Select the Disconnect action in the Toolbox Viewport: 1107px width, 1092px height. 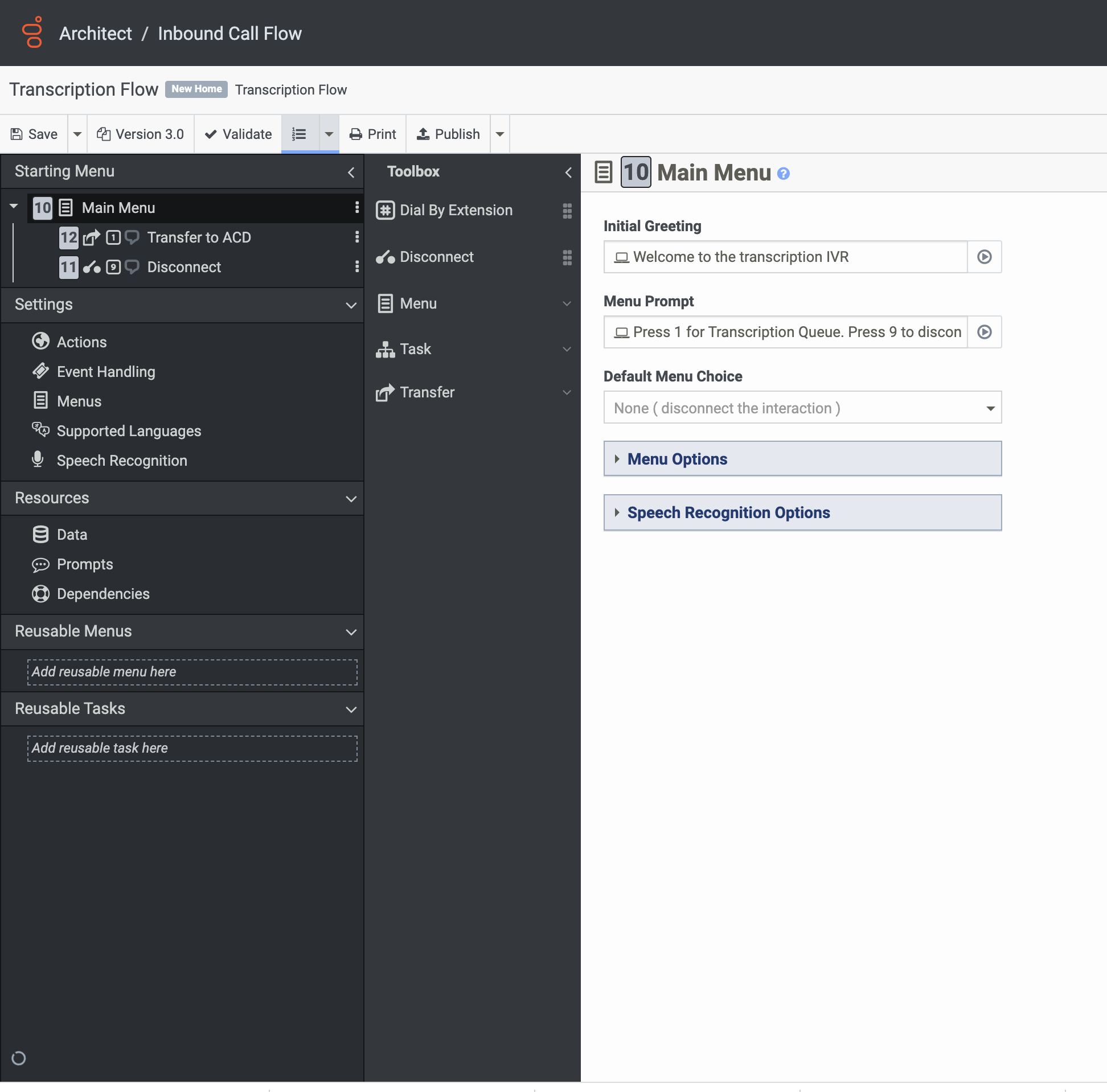click(436, 257)
